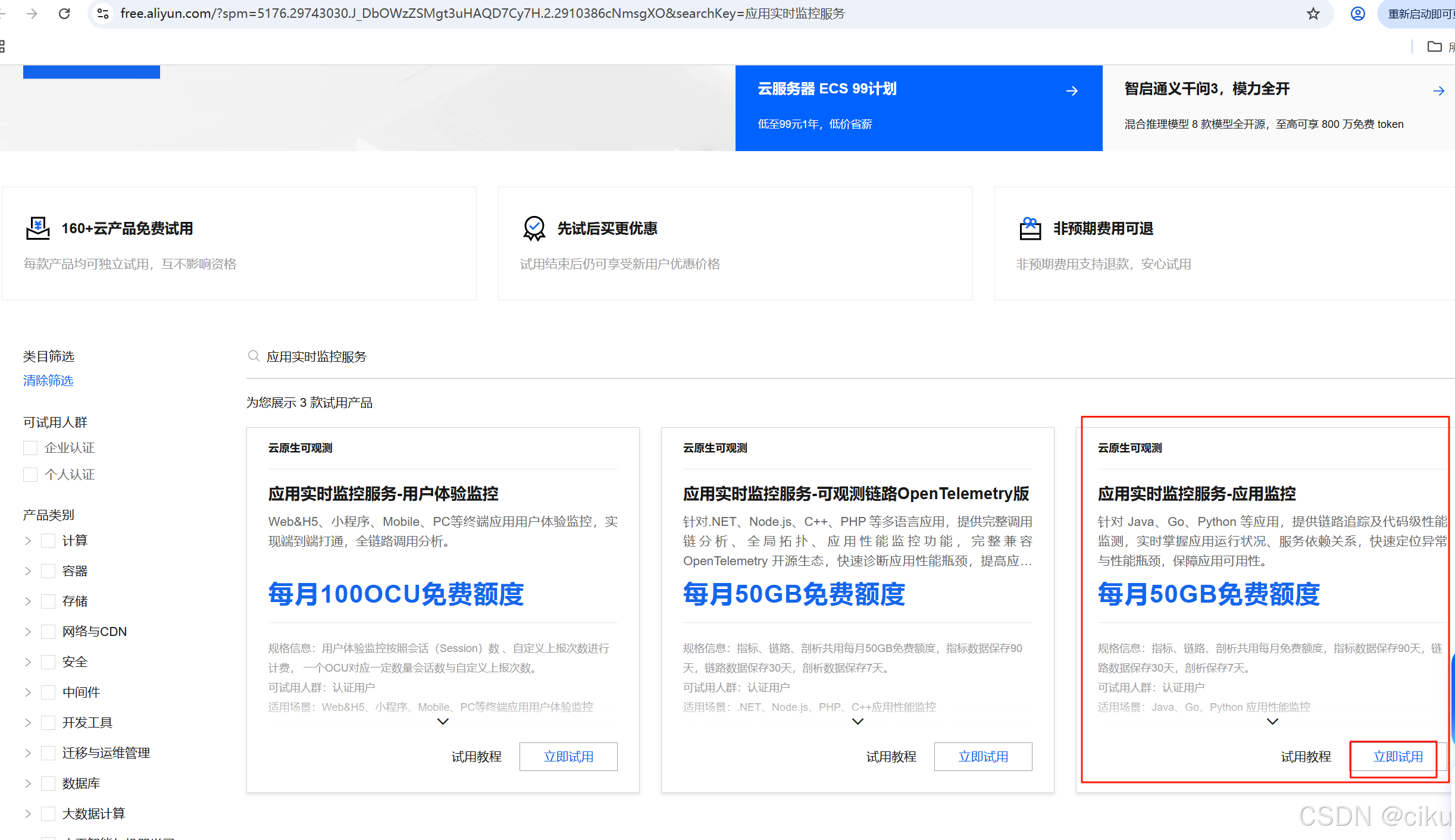Expand the 中间件 category chevron
The width and height of the screenshot is (1455, 840).
(x=28, y=692)
